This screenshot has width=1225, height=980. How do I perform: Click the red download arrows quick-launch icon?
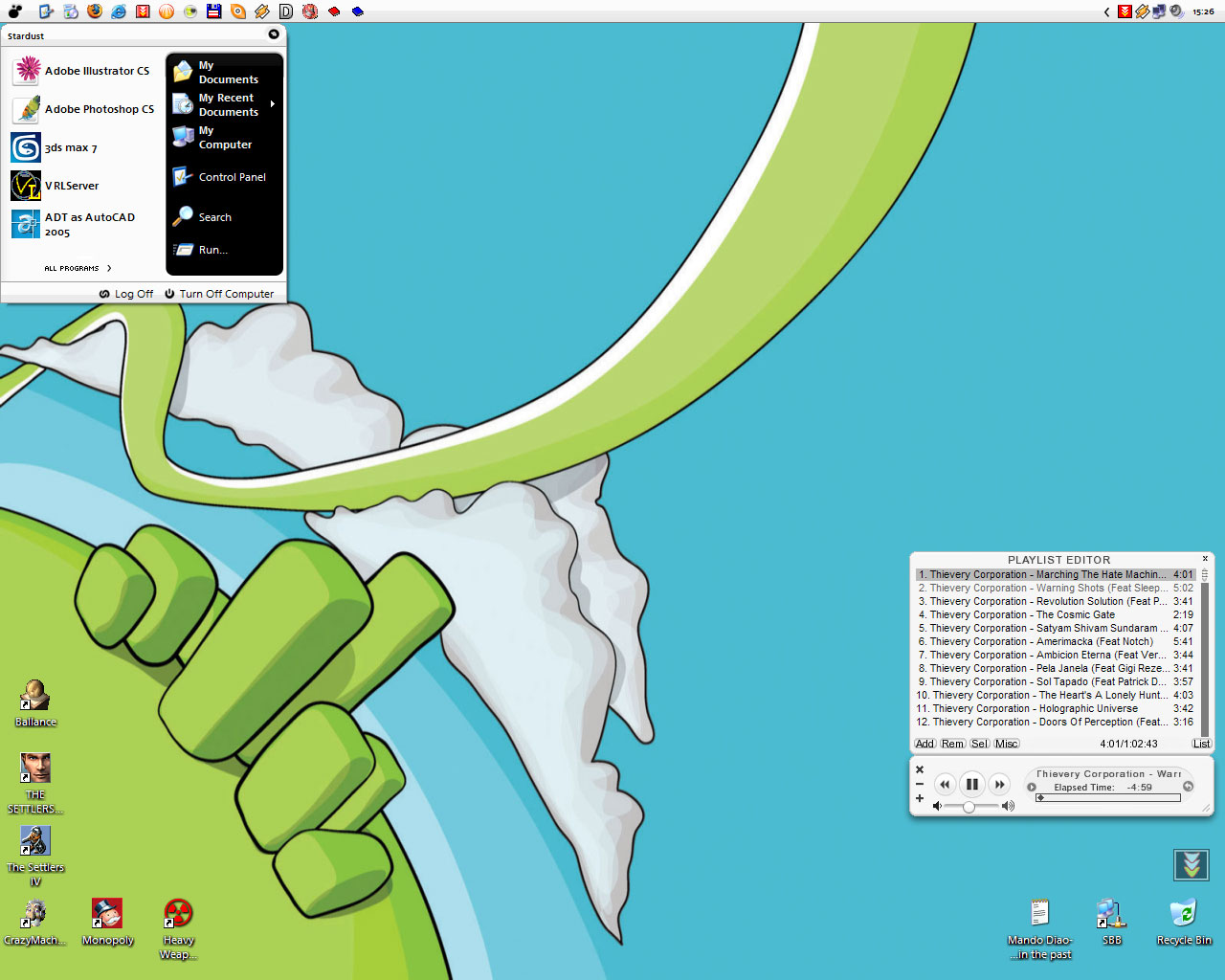pyautogui.click(x=143, y=11)
